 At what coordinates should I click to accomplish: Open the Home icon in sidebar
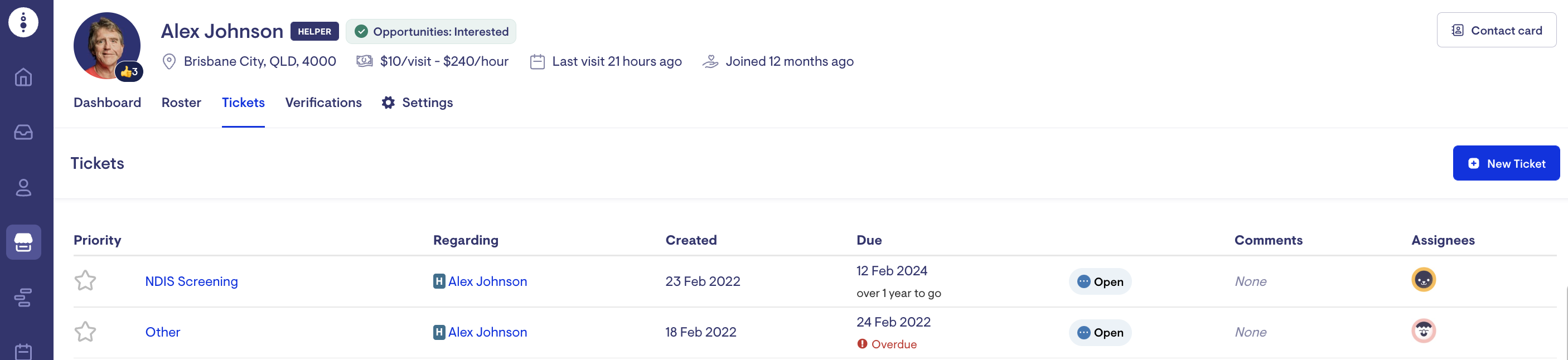point(23,77)
